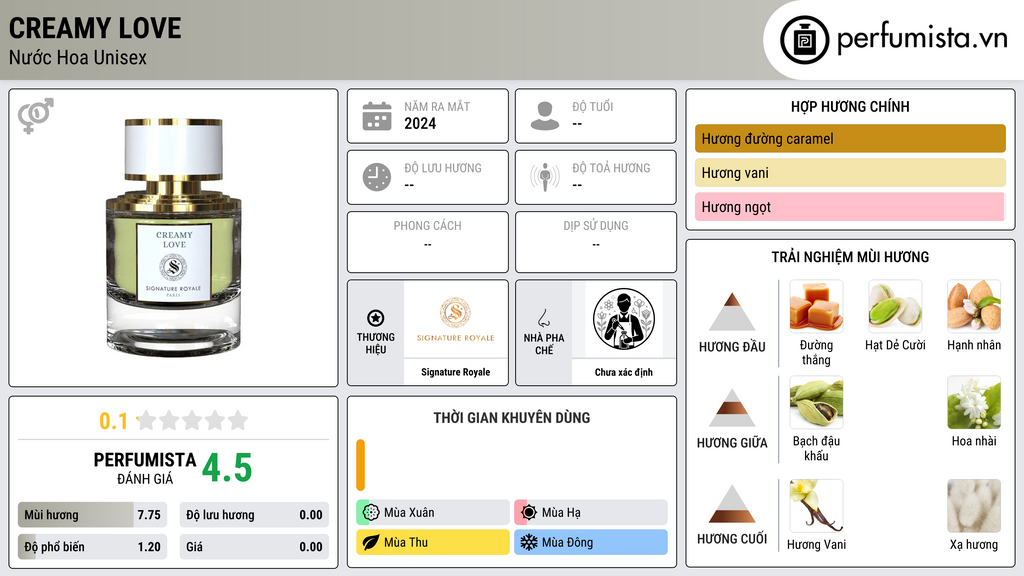Click the Mùa Hạ sun icon
1024x576 pixels.
(x=529, y=513)
